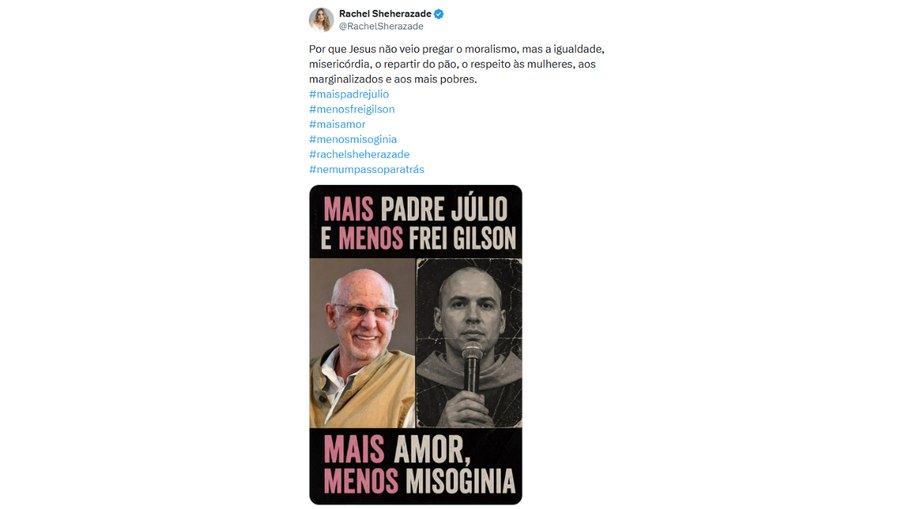Click the blue verified badge icon
The image size is (906, 509).
(439, 14)
